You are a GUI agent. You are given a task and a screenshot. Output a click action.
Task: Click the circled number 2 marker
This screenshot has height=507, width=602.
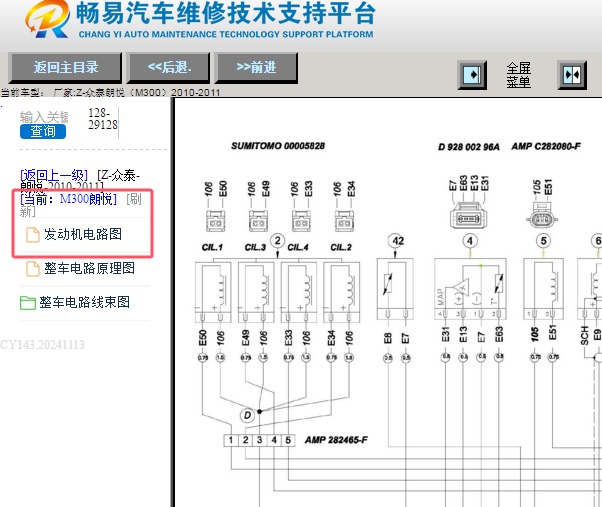[x=278, y=241]
